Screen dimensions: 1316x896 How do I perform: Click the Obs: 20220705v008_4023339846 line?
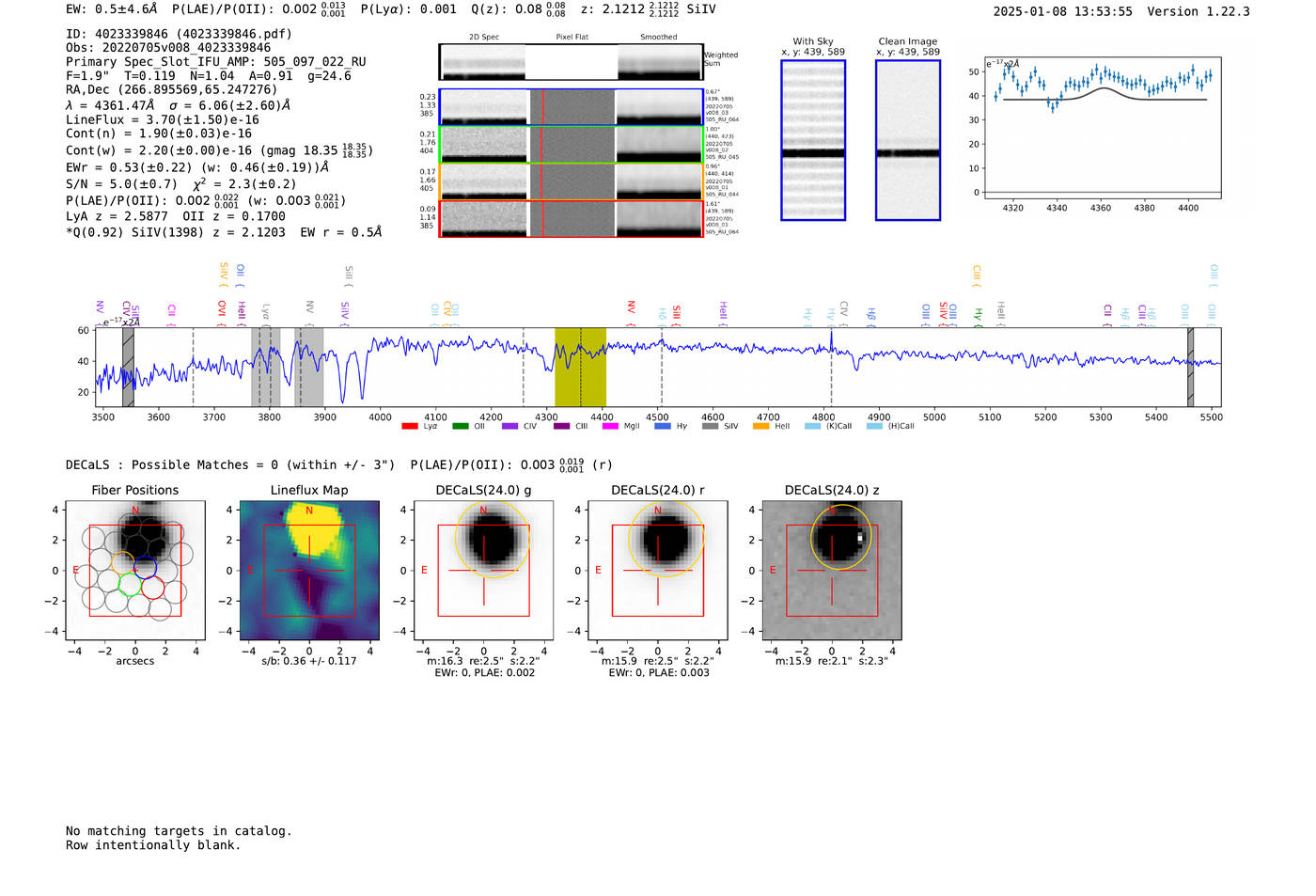tap(168, 48)
